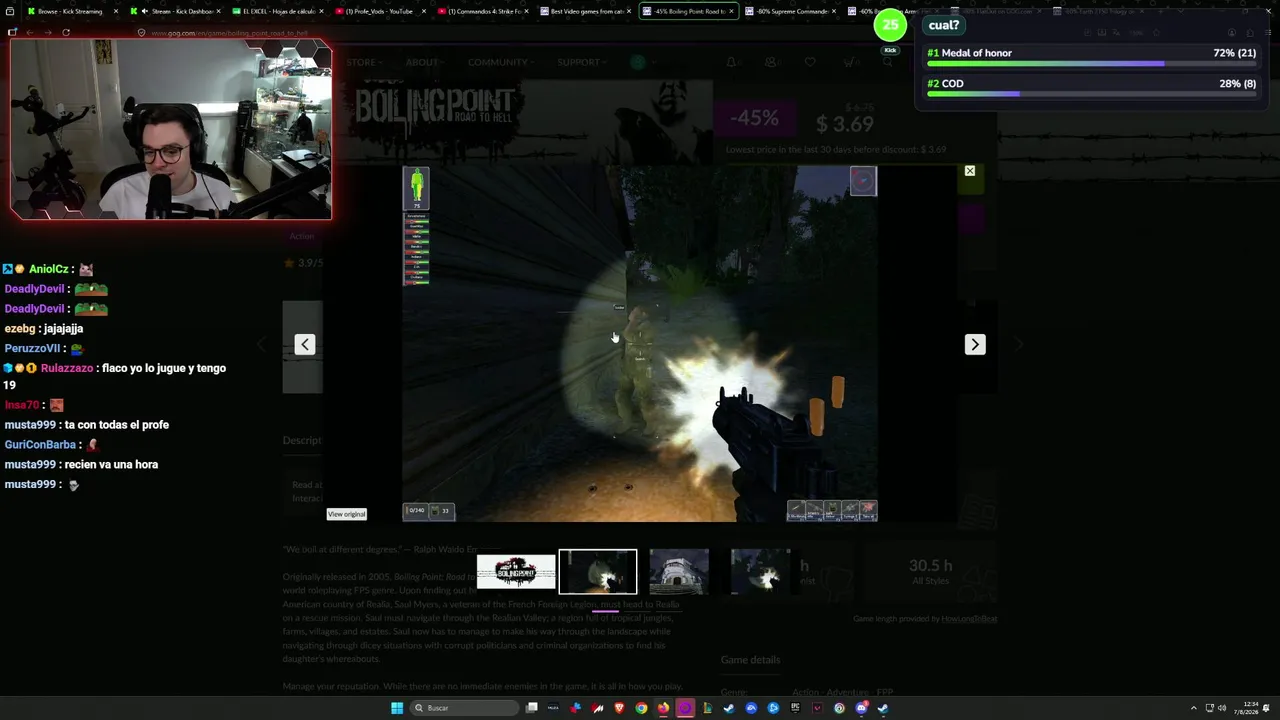Image resolution: width=1280 pixels, height=720 pixels.
Task: Click the browser reload button
Action: pyautogui.click(x=66, y=32)
